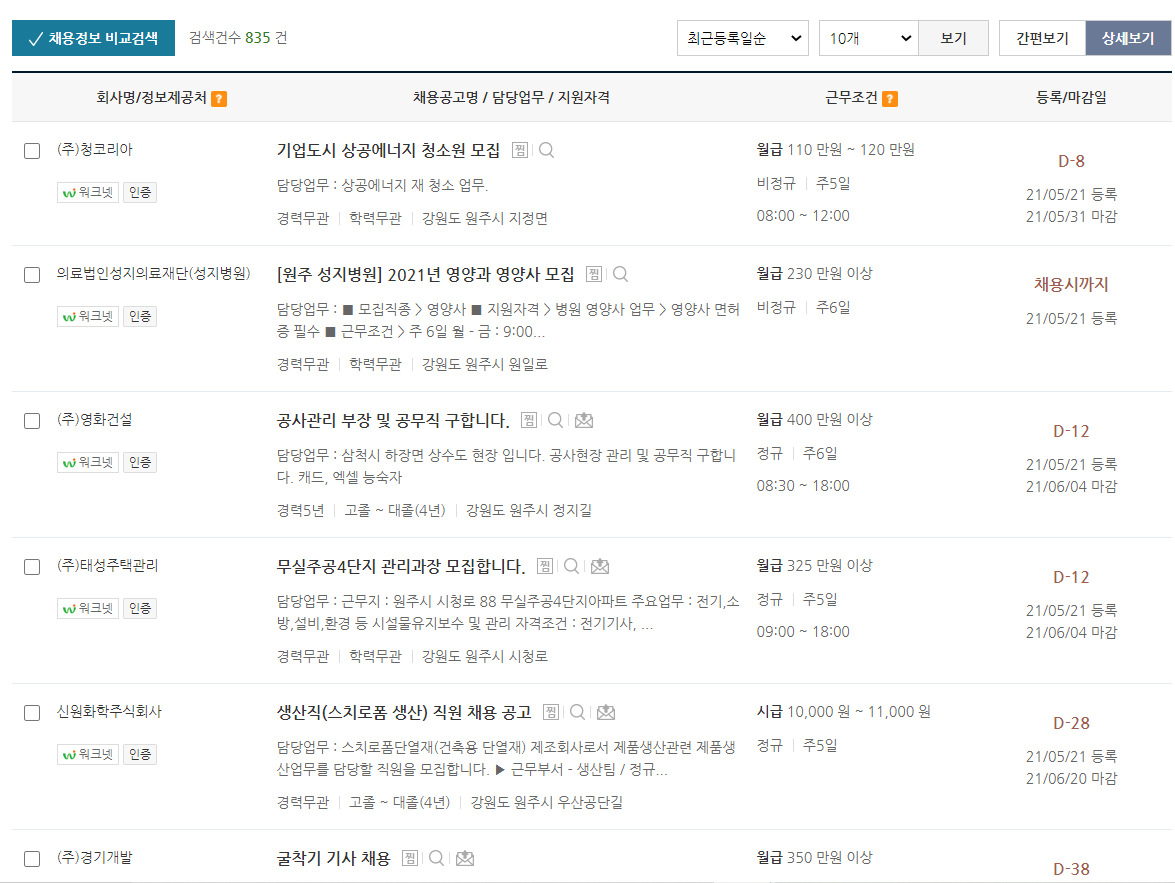Click the D-28 deadline label
The height and width of the screenshot is (883, 1175).
pos(1071,723)
